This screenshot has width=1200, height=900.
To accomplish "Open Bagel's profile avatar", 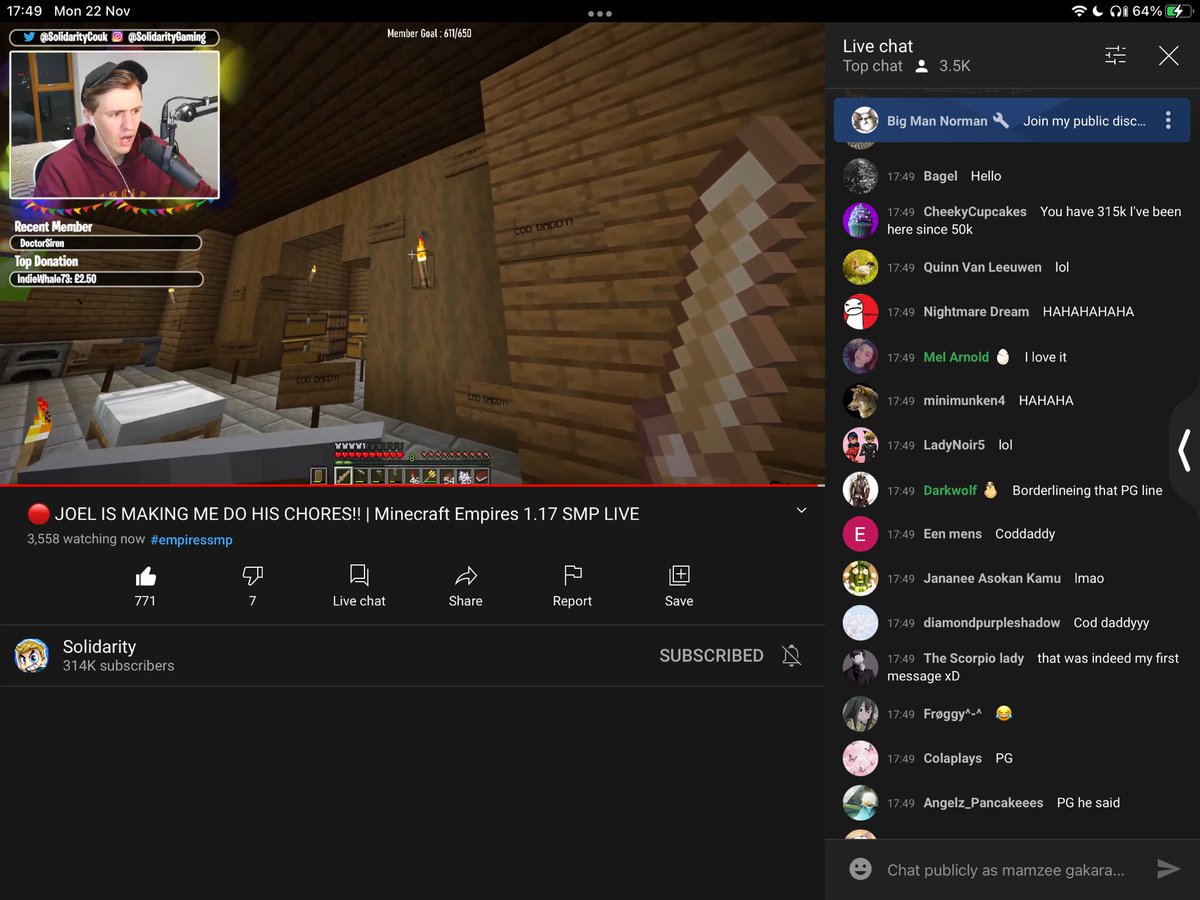I will click(860, 176).
